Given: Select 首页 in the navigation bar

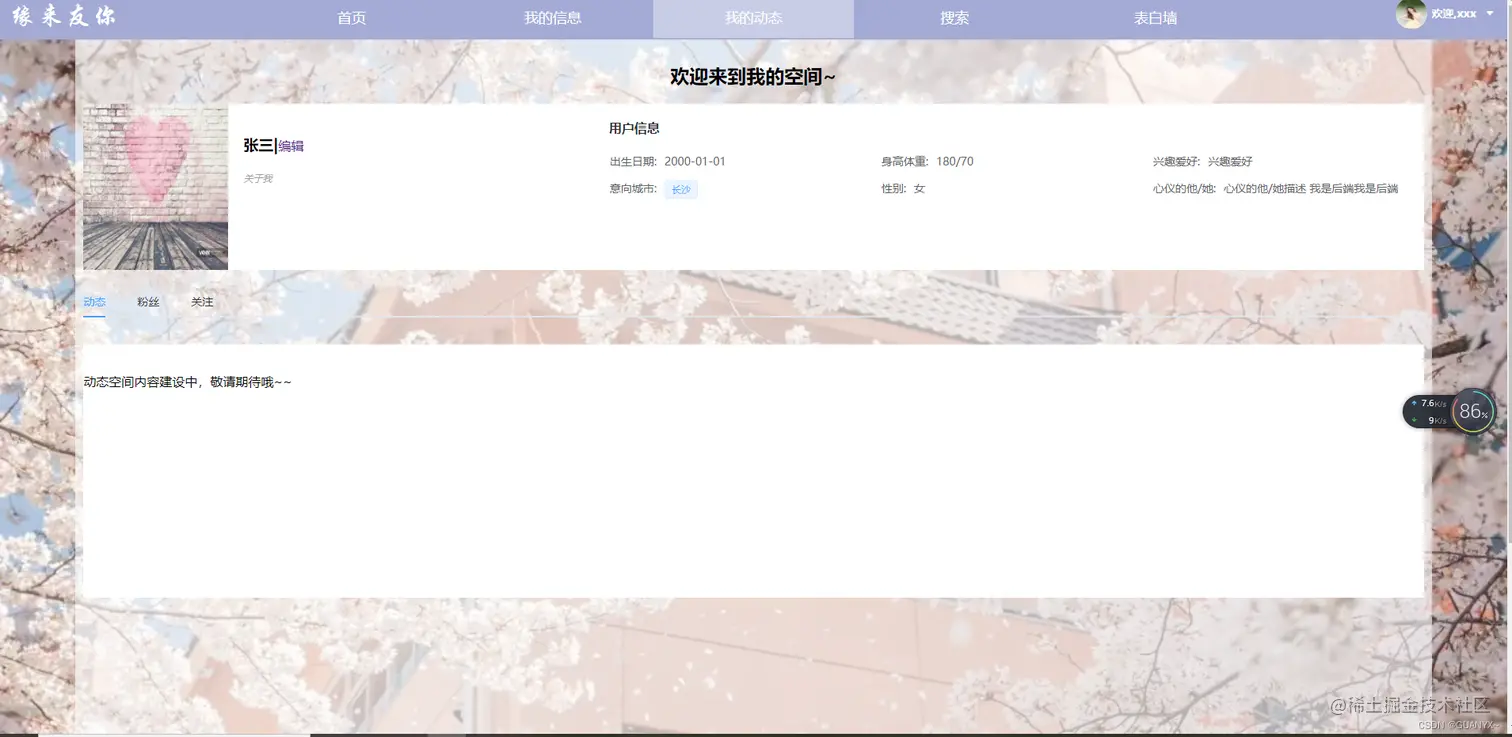Looking at the screenshot, I should (x=351, y=17).
